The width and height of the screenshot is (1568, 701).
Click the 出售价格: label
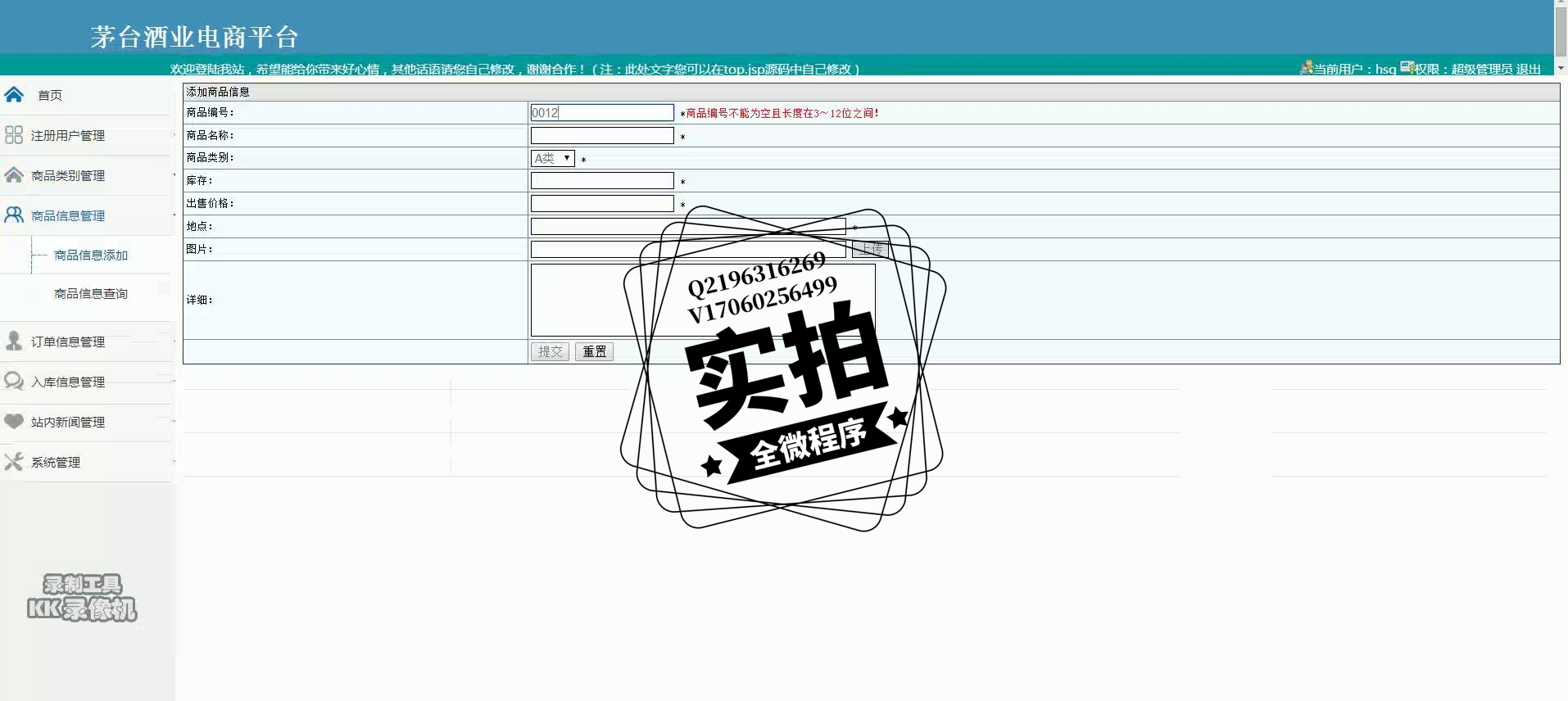pyautogui.click(x=210, y=203)
